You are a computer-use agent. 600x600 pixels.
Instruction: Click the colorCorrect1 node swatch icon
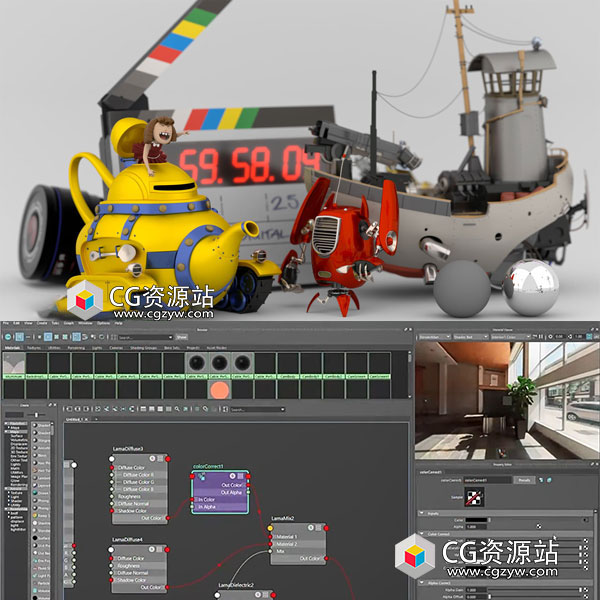(201, 476)
